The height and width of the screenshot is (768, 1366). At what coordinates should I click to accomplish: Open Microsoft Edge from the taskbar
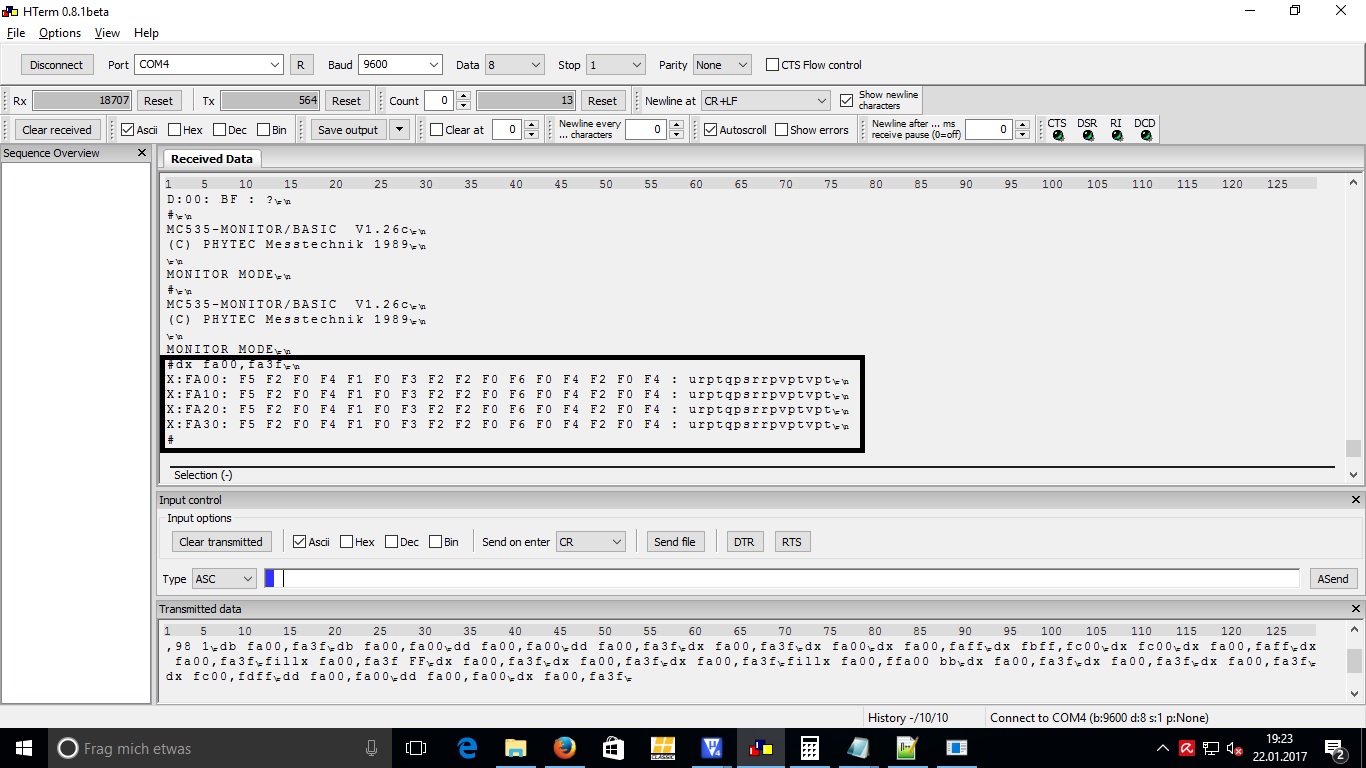click(x=467, y=748)
